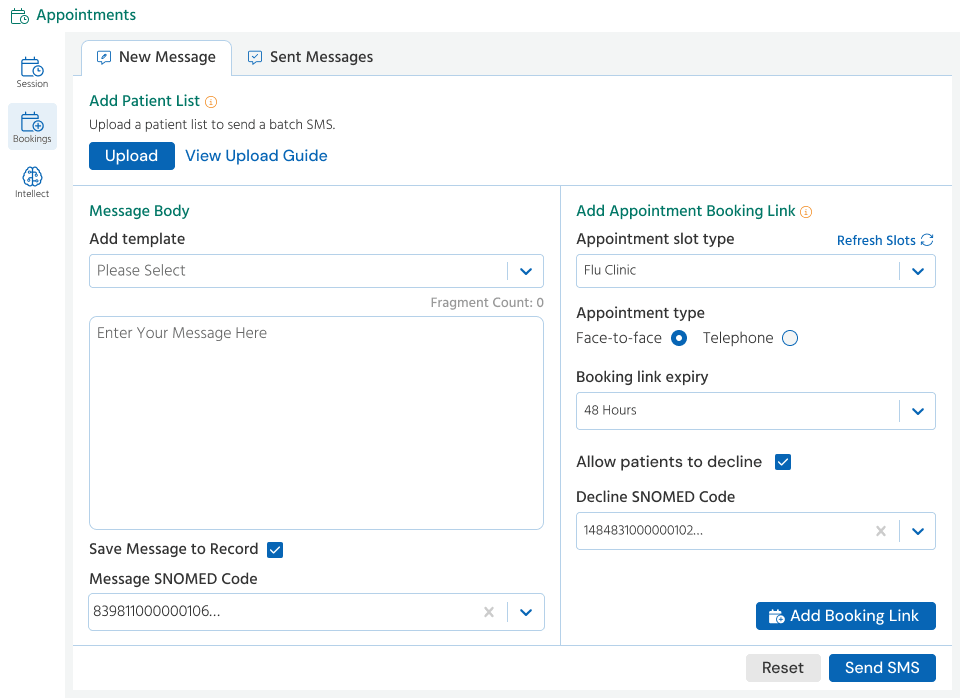Click the Refresh Slots icon
Image resolution: width=960 pixels, height=698 pixels.
927,240
